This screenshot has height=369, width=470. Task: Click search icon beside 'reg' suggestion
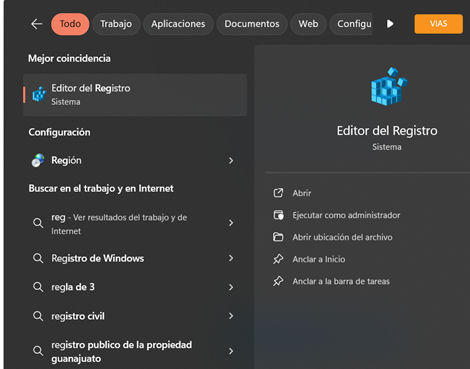(38, 223)
